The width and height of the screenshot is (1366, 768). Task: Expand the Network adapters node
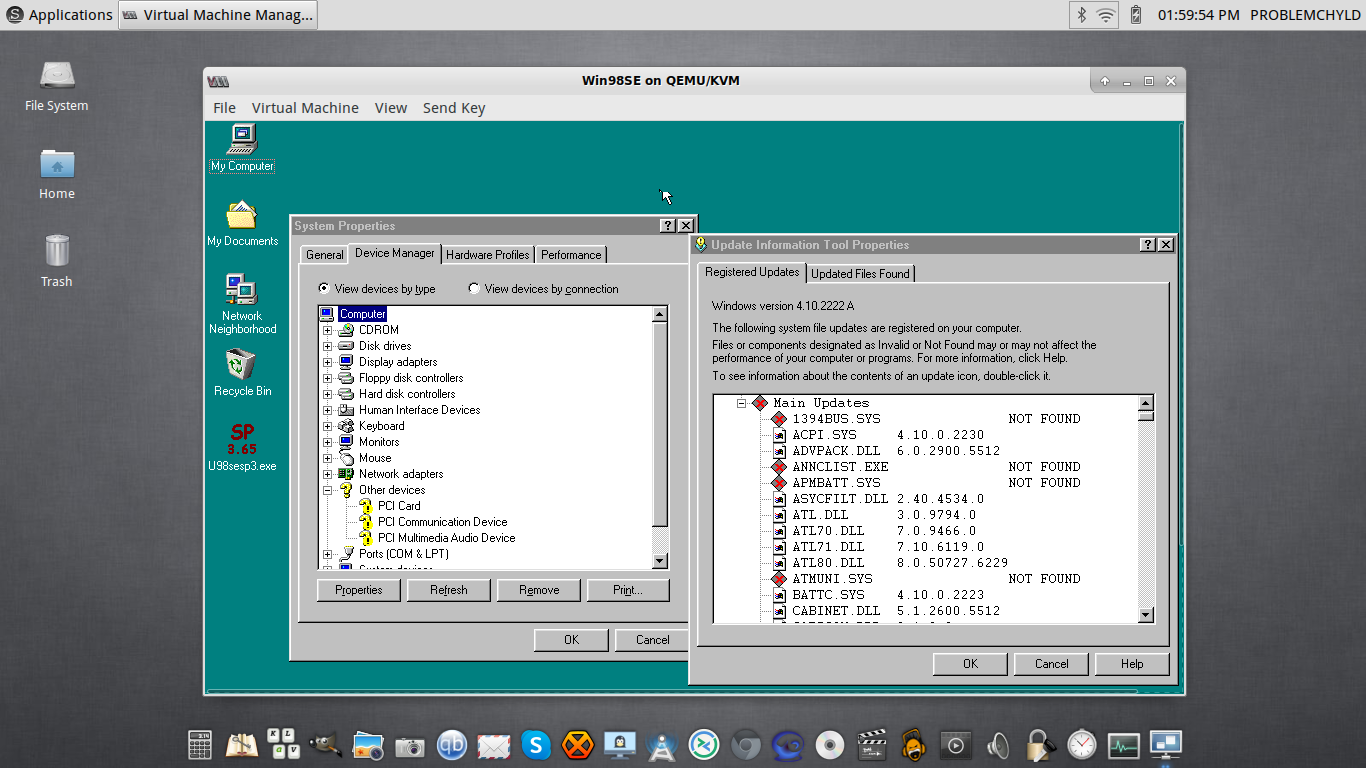pos(327,474)
